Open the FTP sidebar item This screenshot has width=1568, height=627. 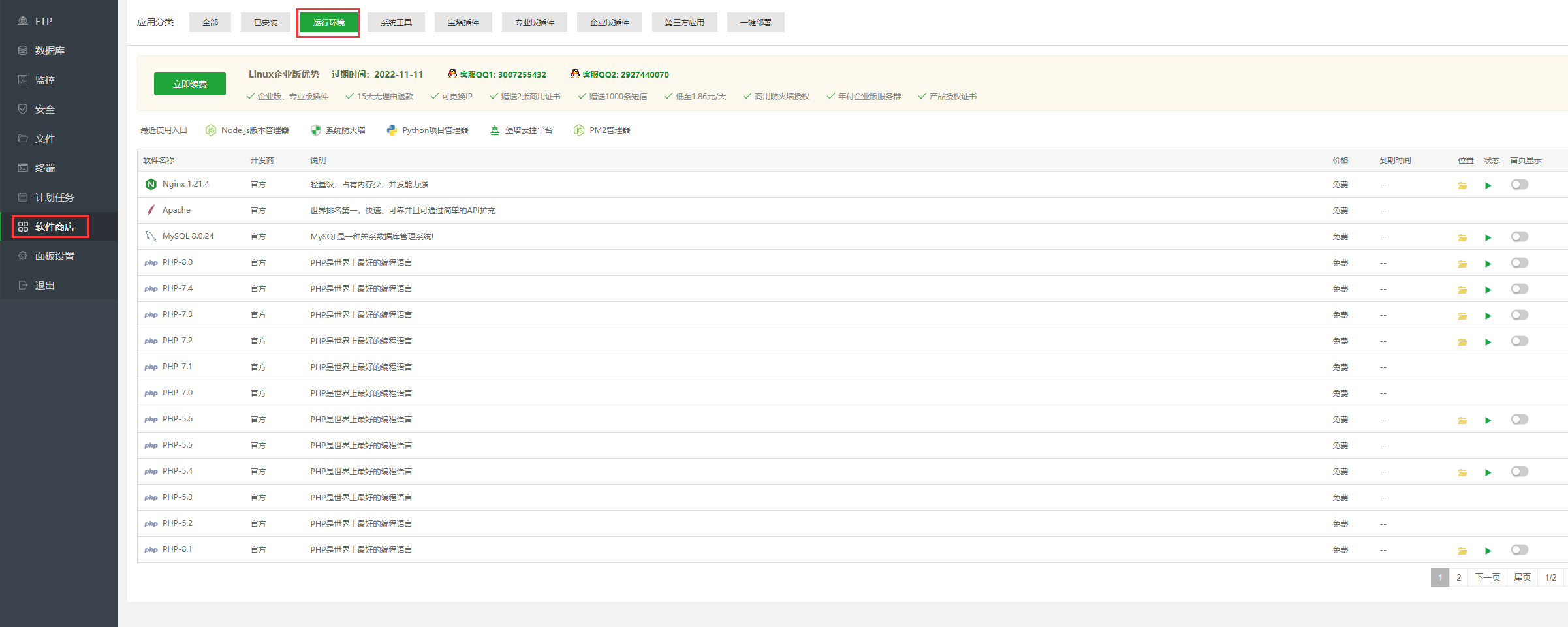coord(59,21)
